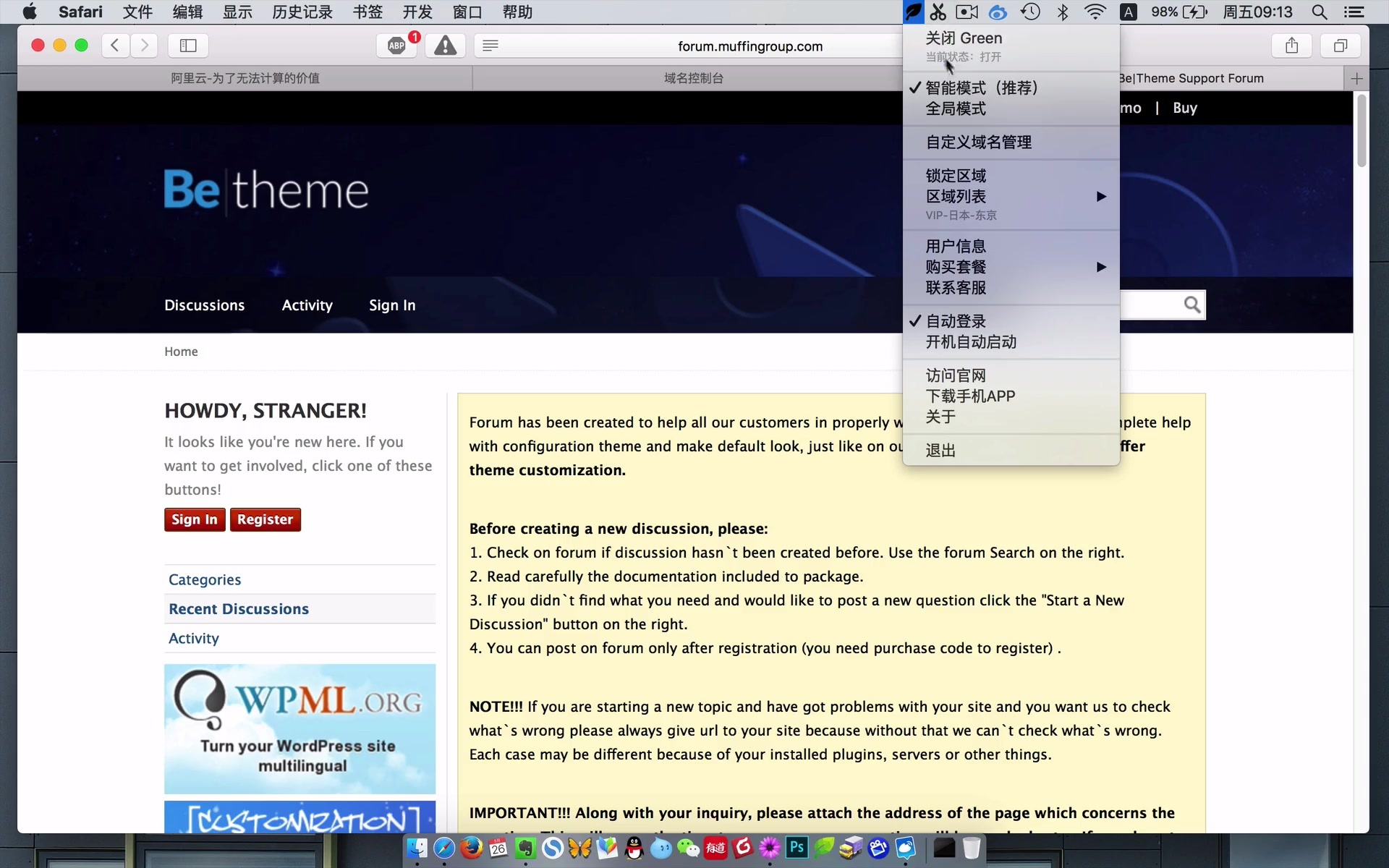Image resolution: width=1389 pixels, height=868 pixels.
Task: Open the battery 98% status menu
Action: click(1178, 12)
